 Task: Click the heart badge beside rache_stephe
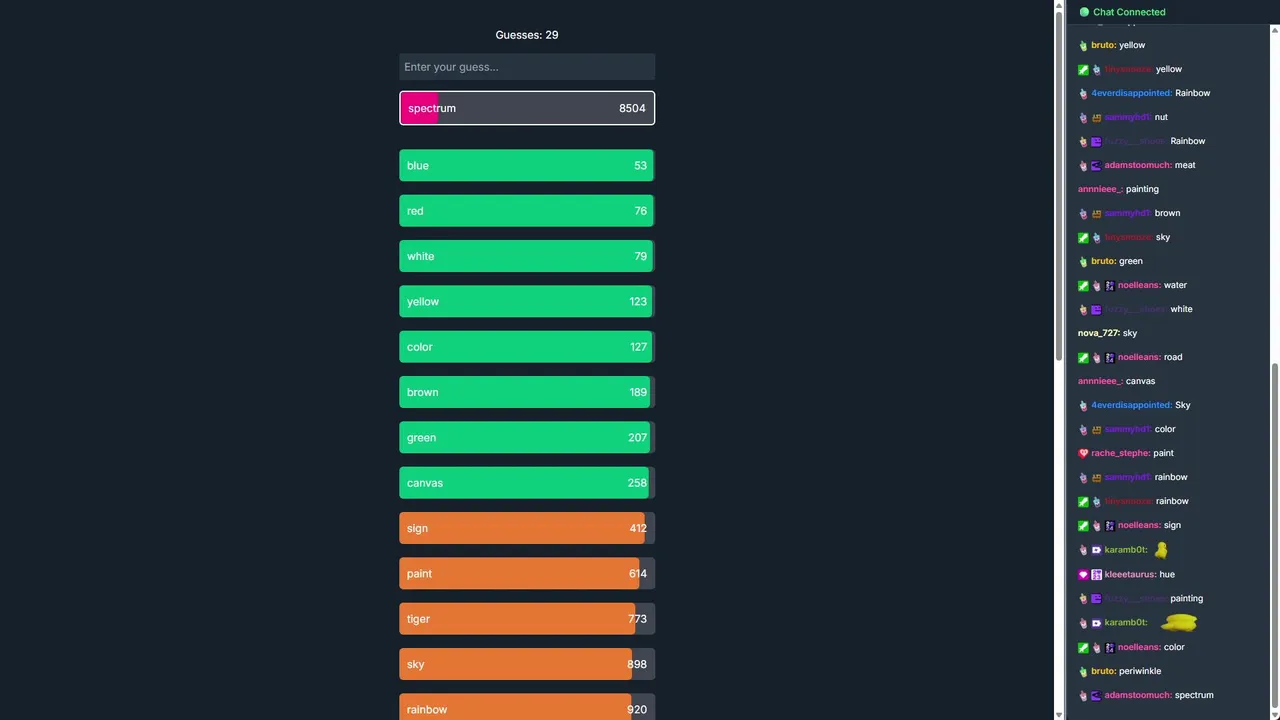click(x=1083, y=453)
